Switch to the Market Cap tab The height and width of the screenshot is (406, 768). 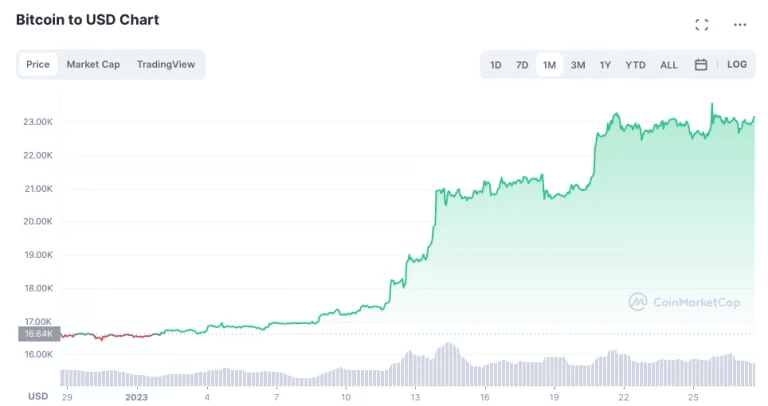[x=93, y=65]
